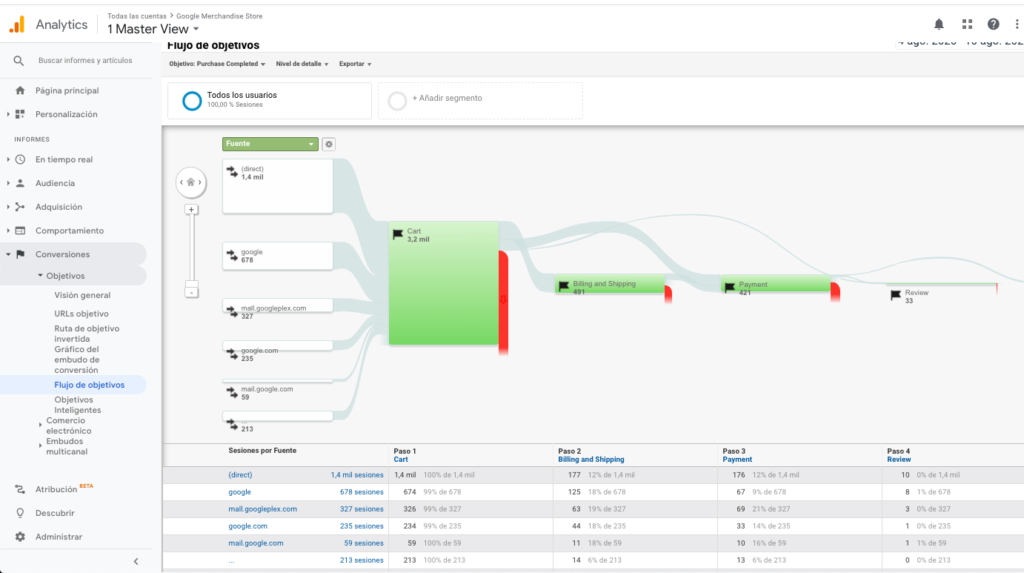Click the Audiencia person icon
The height and width of the screenshot is (573, 1024).
pos(20,183)
